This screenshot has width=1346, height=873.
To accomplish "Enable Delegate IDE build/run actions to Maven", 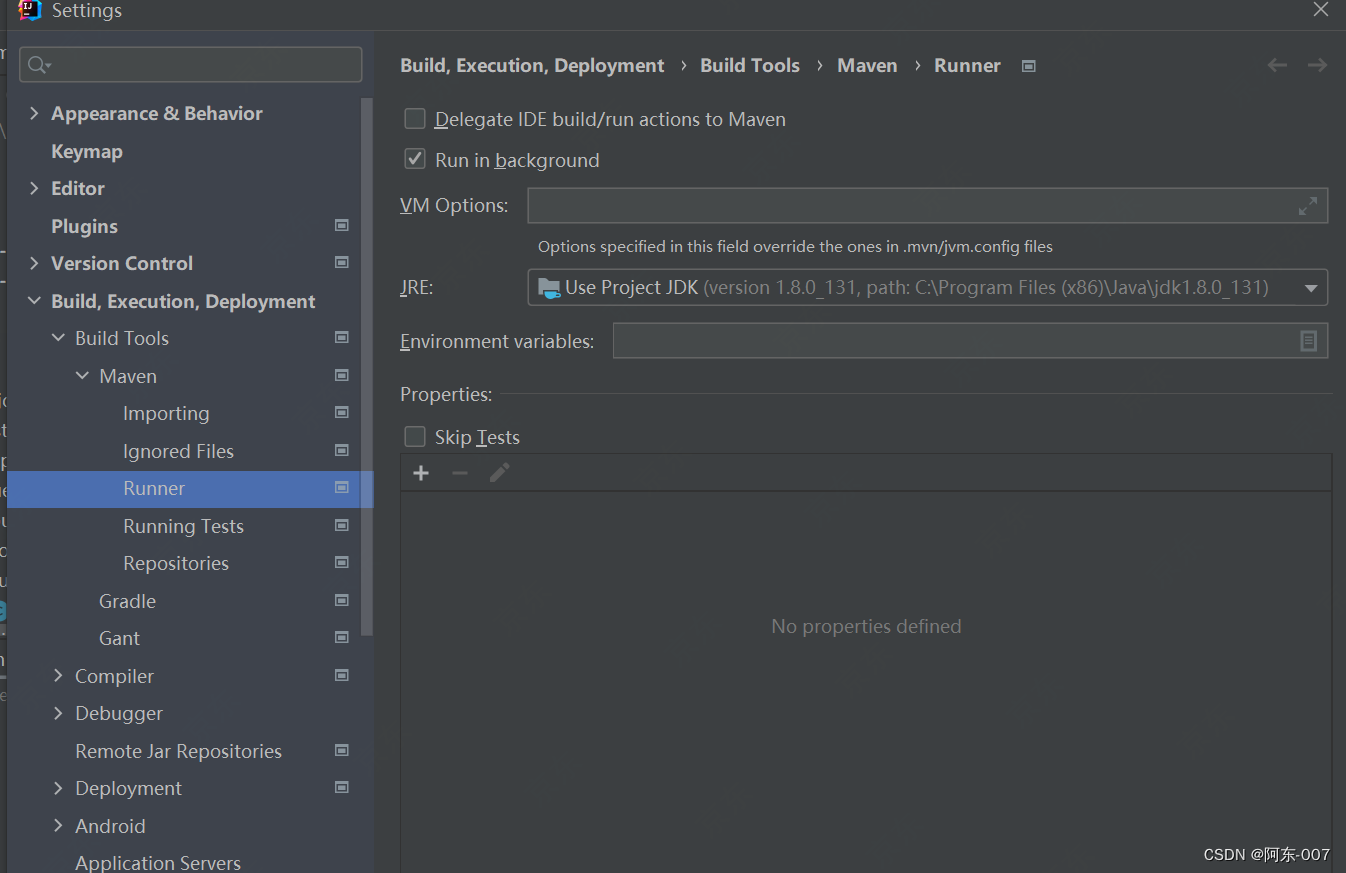I will (415, 119).
